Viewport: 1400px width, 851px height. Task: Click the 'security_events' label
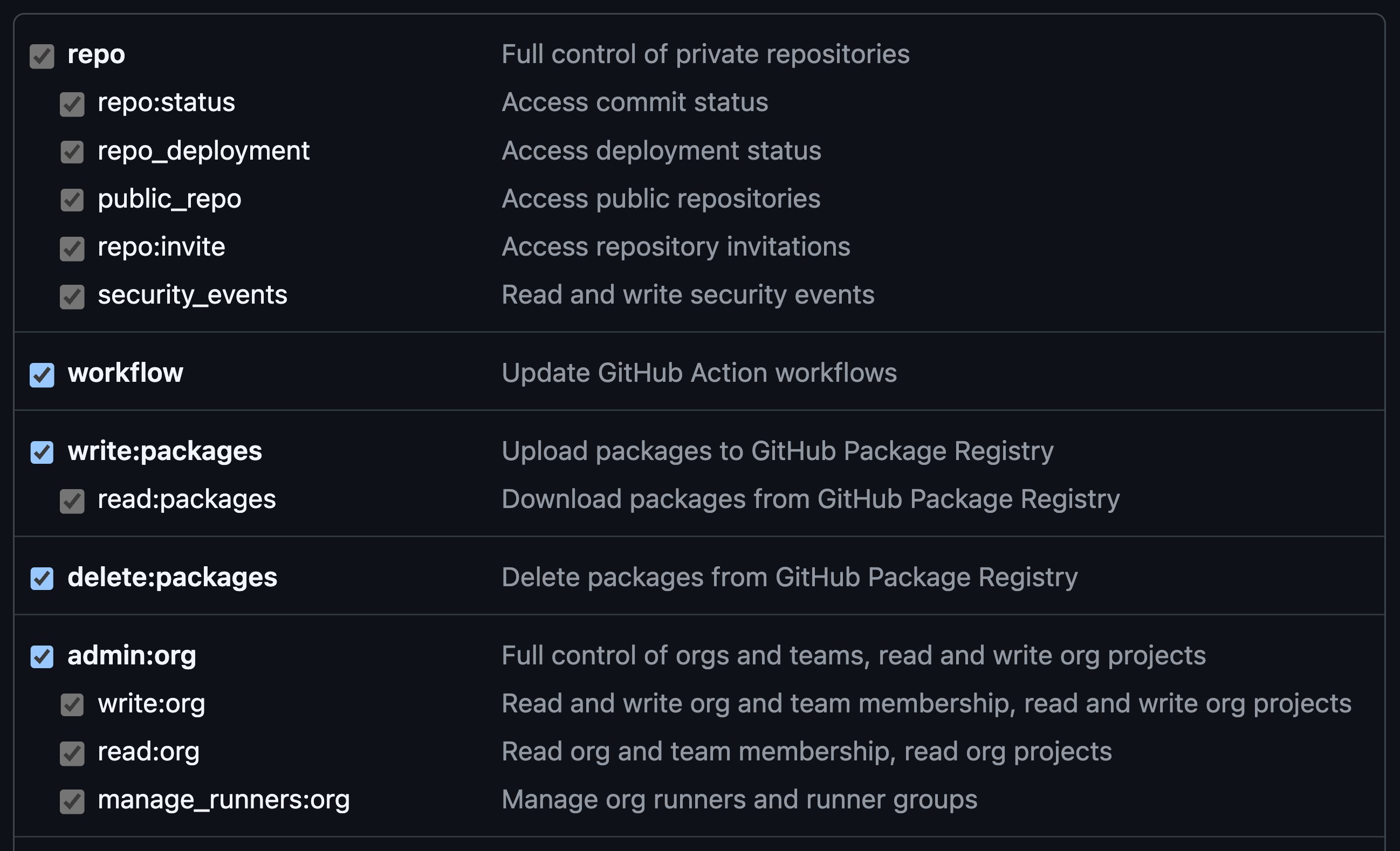[x=193, y=296]
